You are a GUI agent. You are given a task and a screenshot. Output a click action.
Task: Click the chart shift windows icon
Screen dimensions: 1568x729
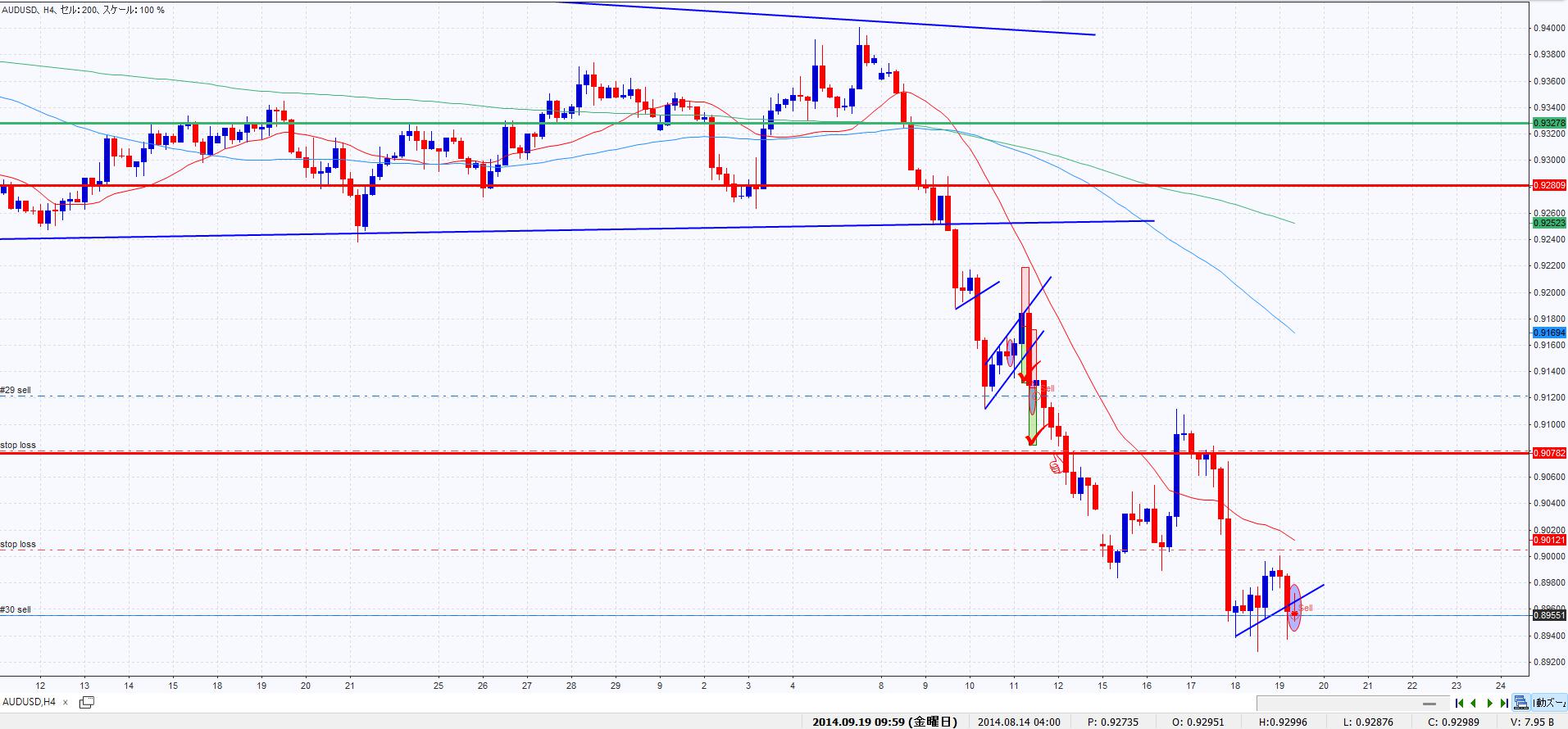pyautogui.click(x=1521, y=703)
